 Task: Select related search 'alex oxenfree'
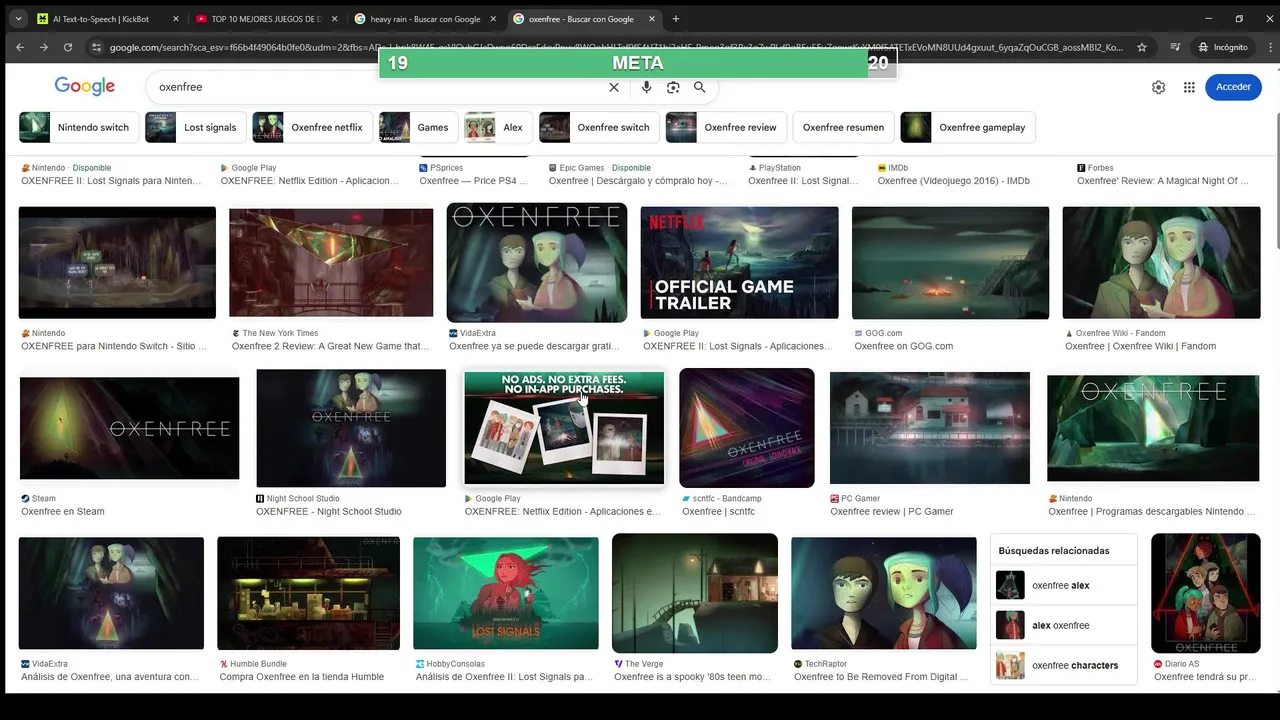[1064, 625]
